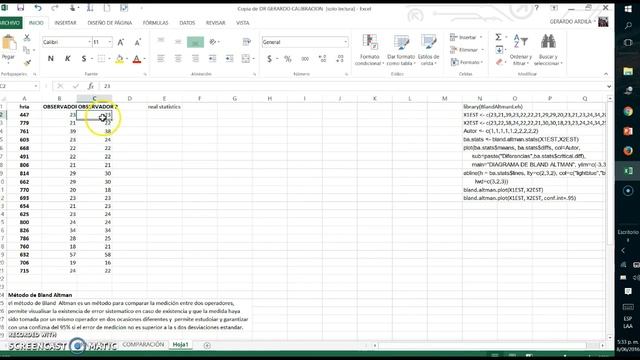Switch to DISEÑO DE PÁGINA tab
The width and height of the screenshot is (640, 360).
coord(109,23)
